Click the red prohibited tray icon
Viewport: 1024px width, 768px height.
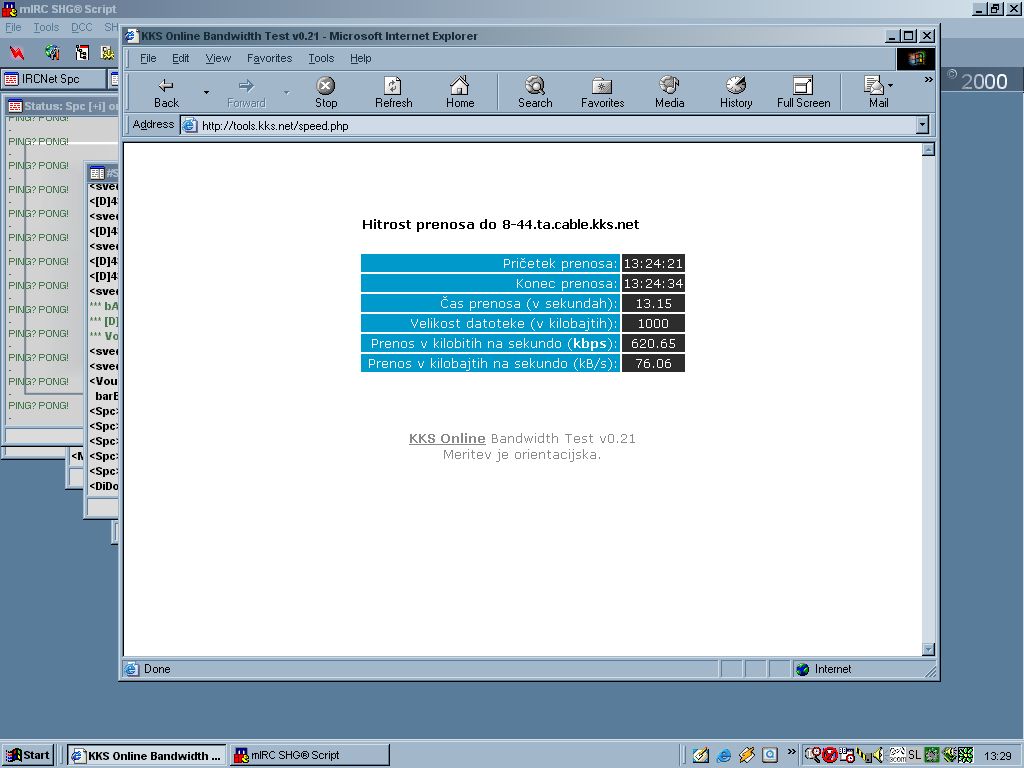pyautogui.click(x=830, y=756)
